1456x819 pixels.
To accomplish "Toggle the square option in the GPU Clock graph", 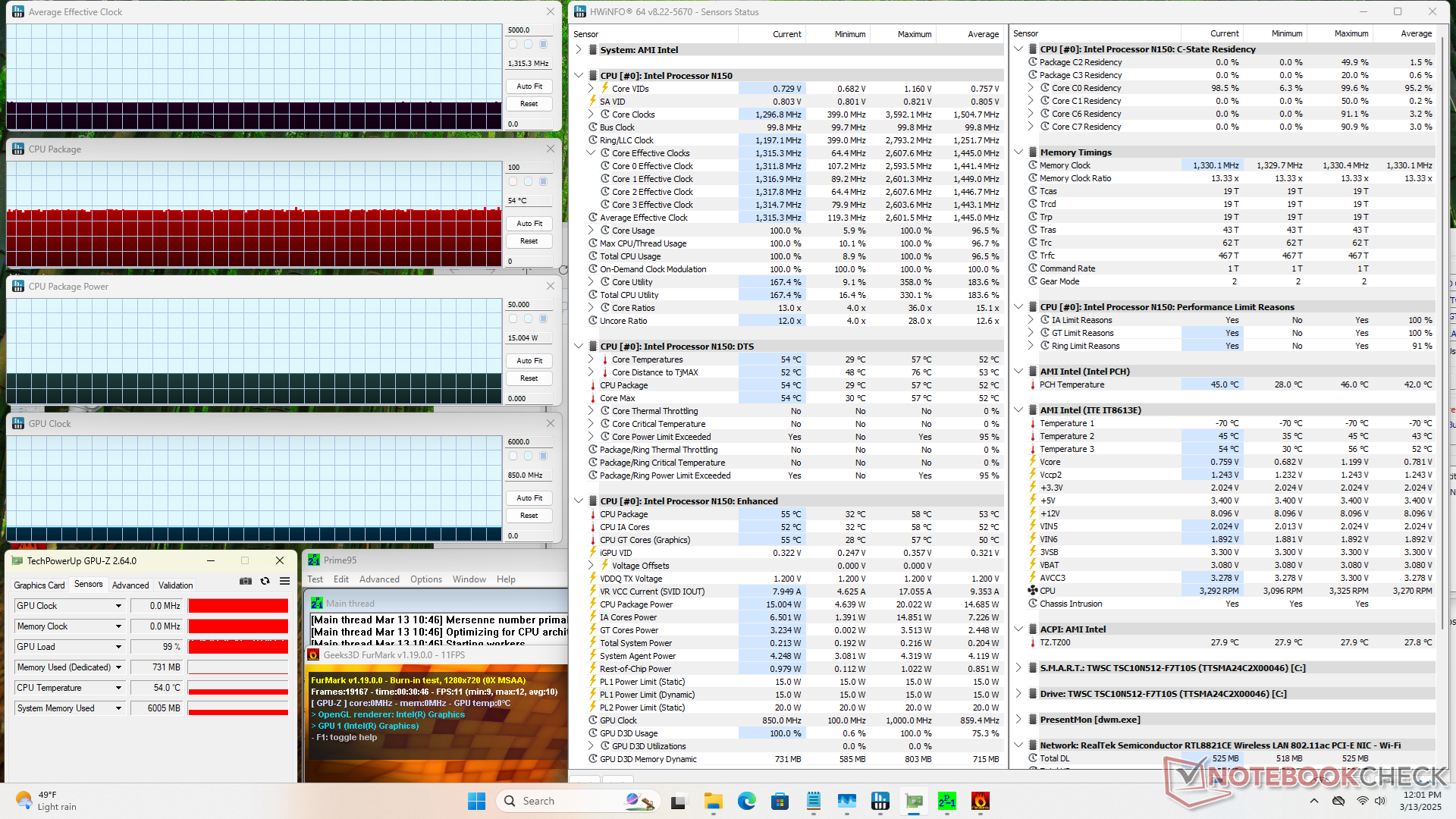I will [543, 457].
